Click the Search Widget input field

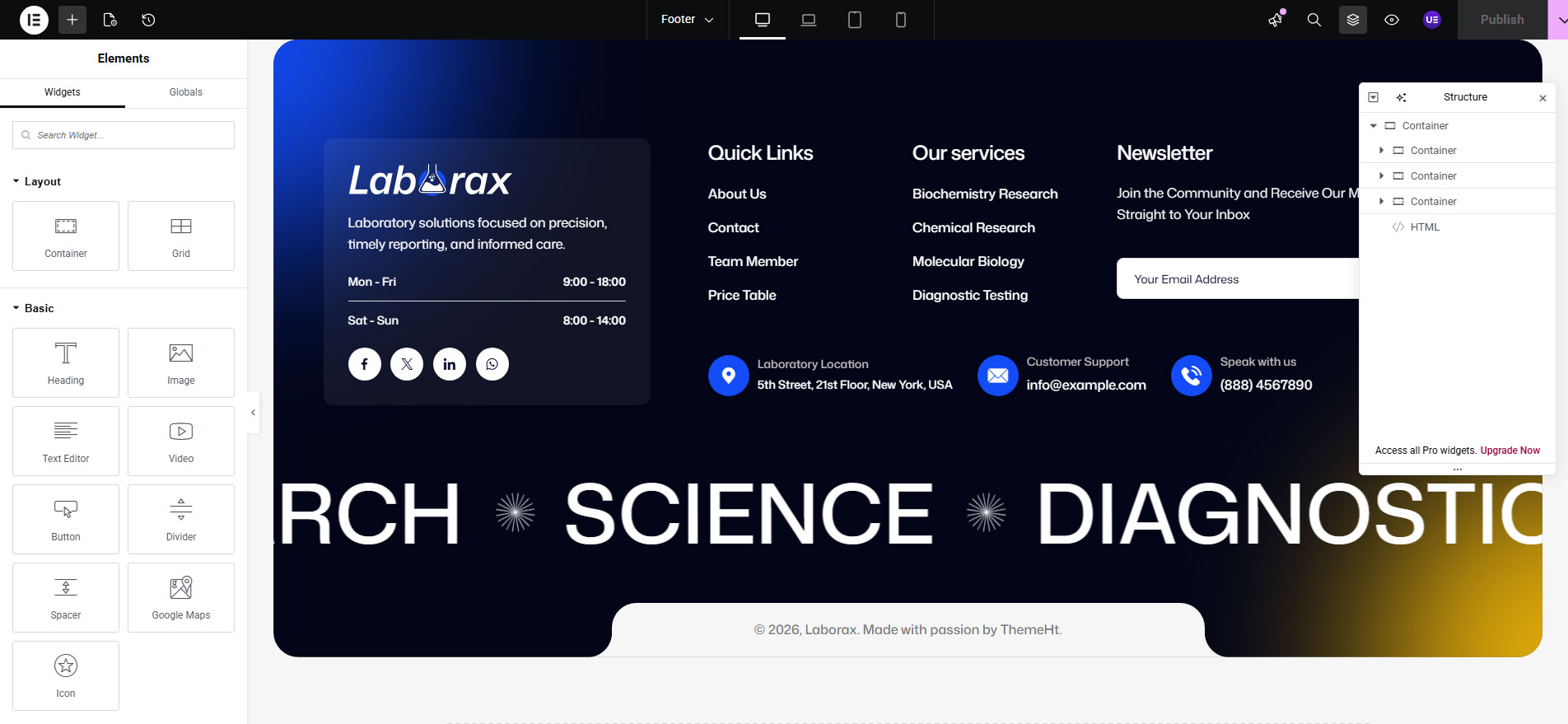[124, 135]
